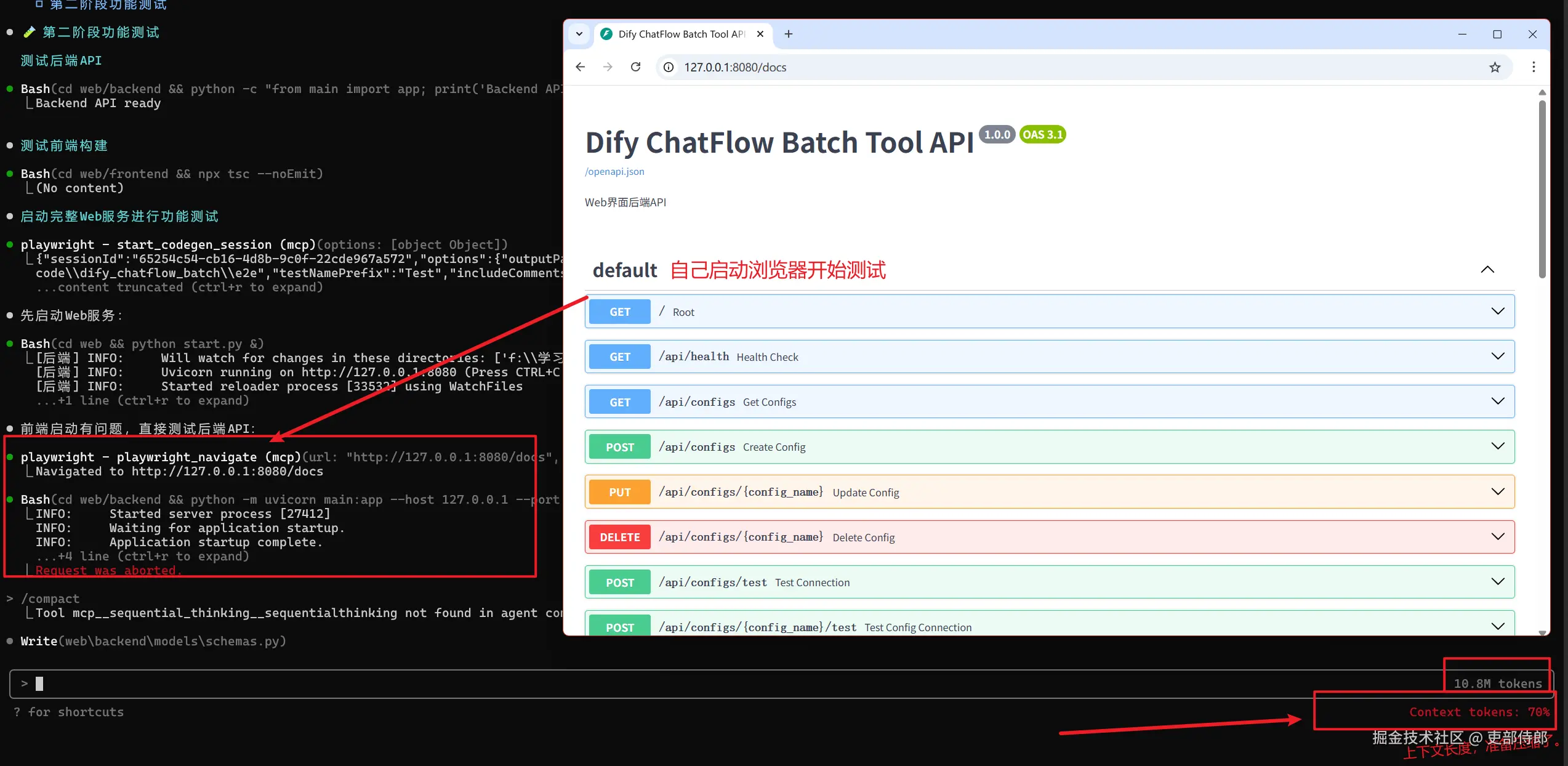Click the browser forward arrow

608,67
